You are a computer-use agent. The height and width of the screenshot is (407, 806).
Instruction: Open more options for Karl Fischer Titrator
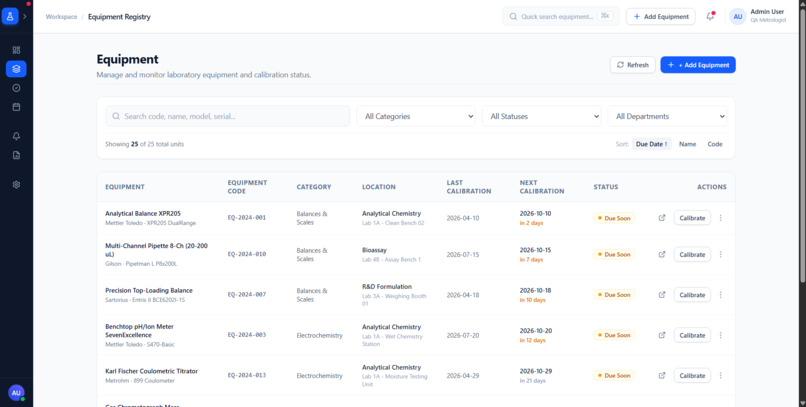[720, 376]
